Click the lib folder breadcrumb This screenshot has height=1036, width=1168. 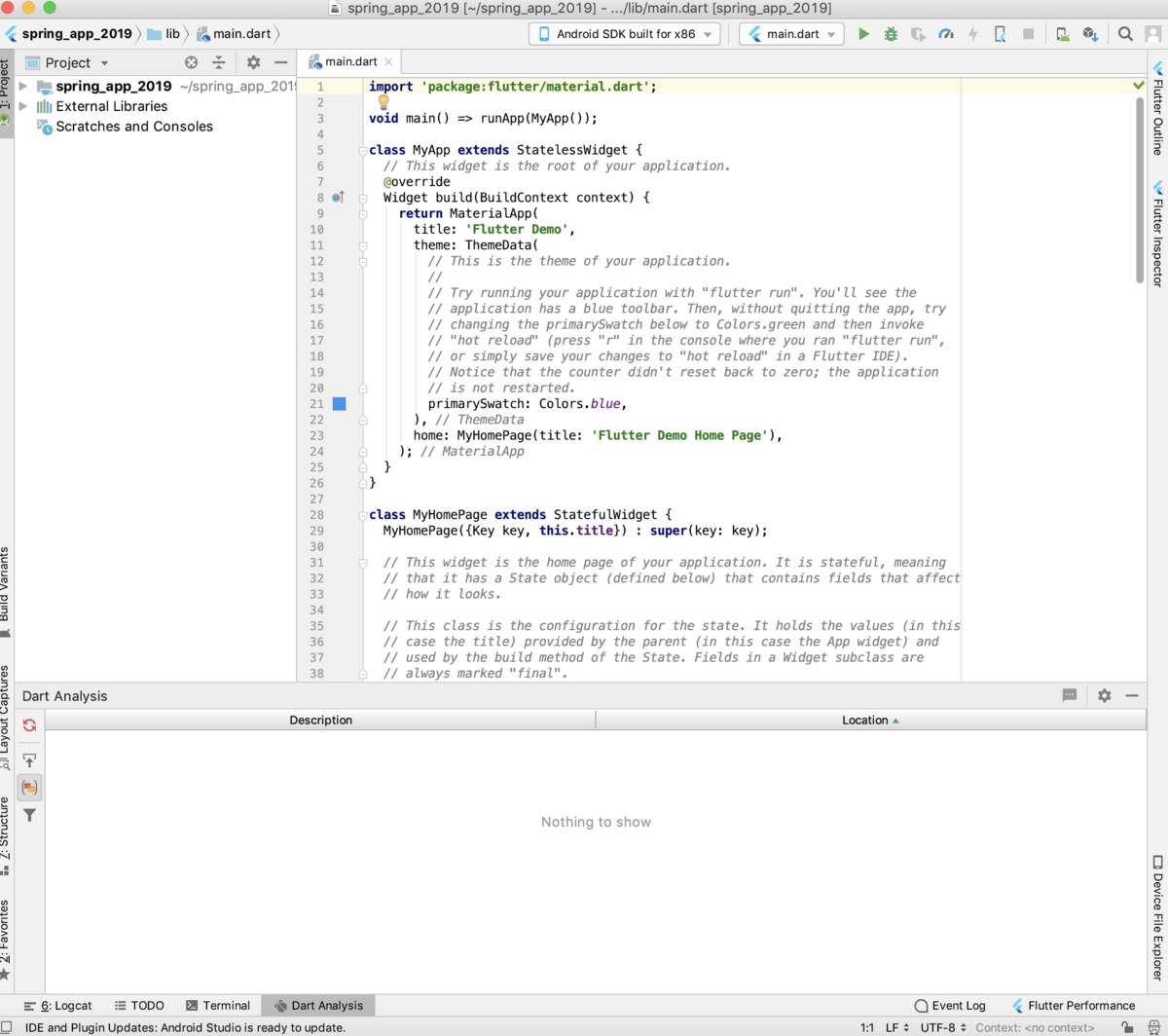164,33
